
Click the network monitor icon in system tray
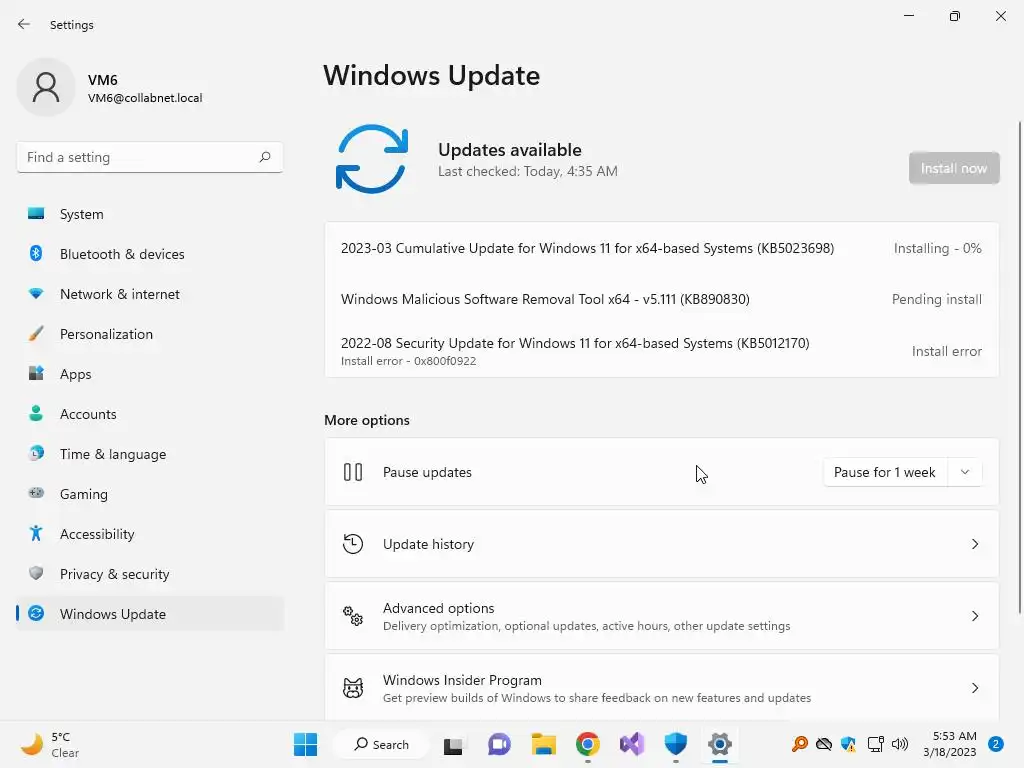tap(875, 744)
